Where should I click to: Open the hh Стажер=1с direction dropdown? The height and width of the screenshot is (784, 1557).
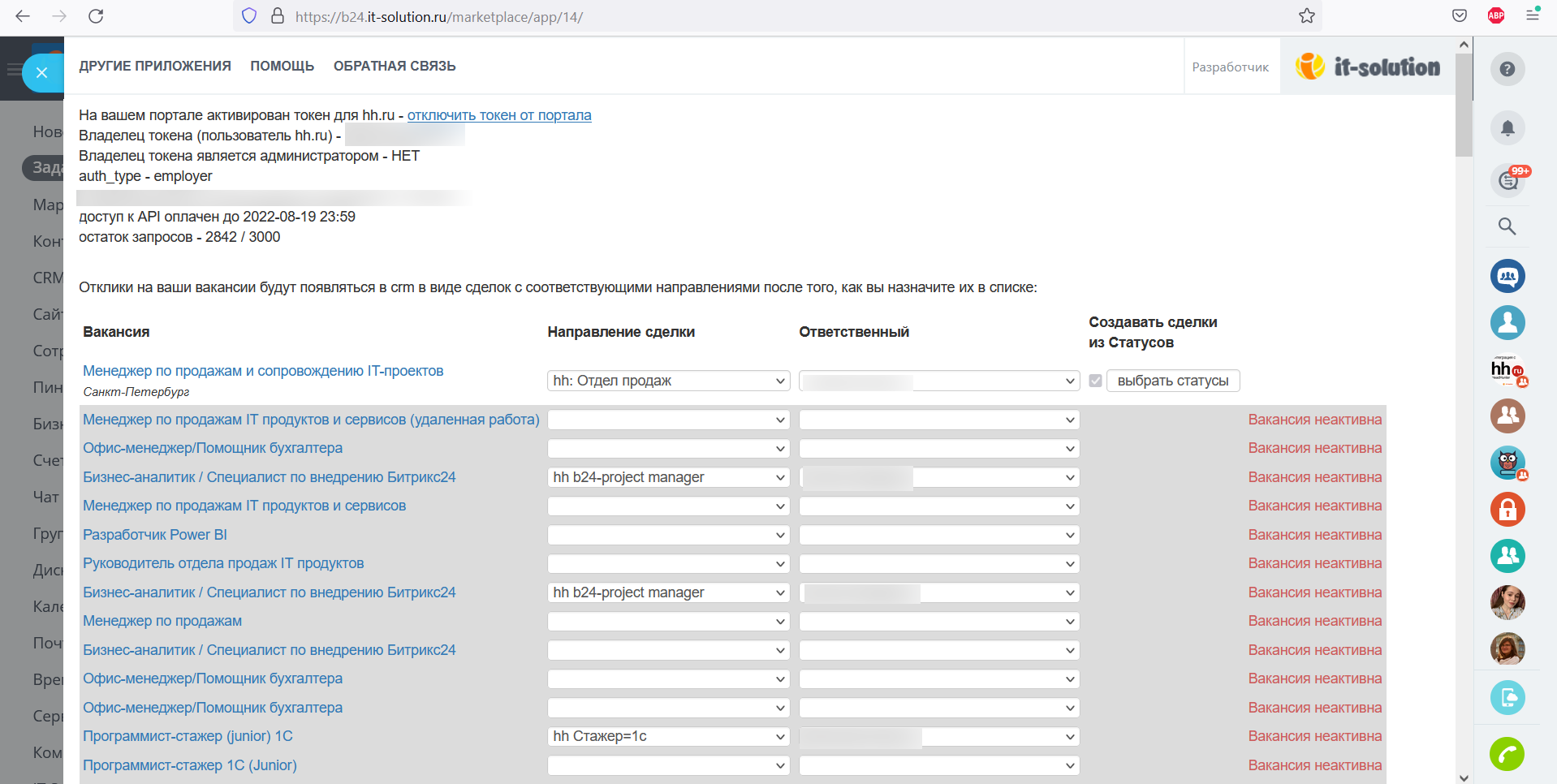668,736
